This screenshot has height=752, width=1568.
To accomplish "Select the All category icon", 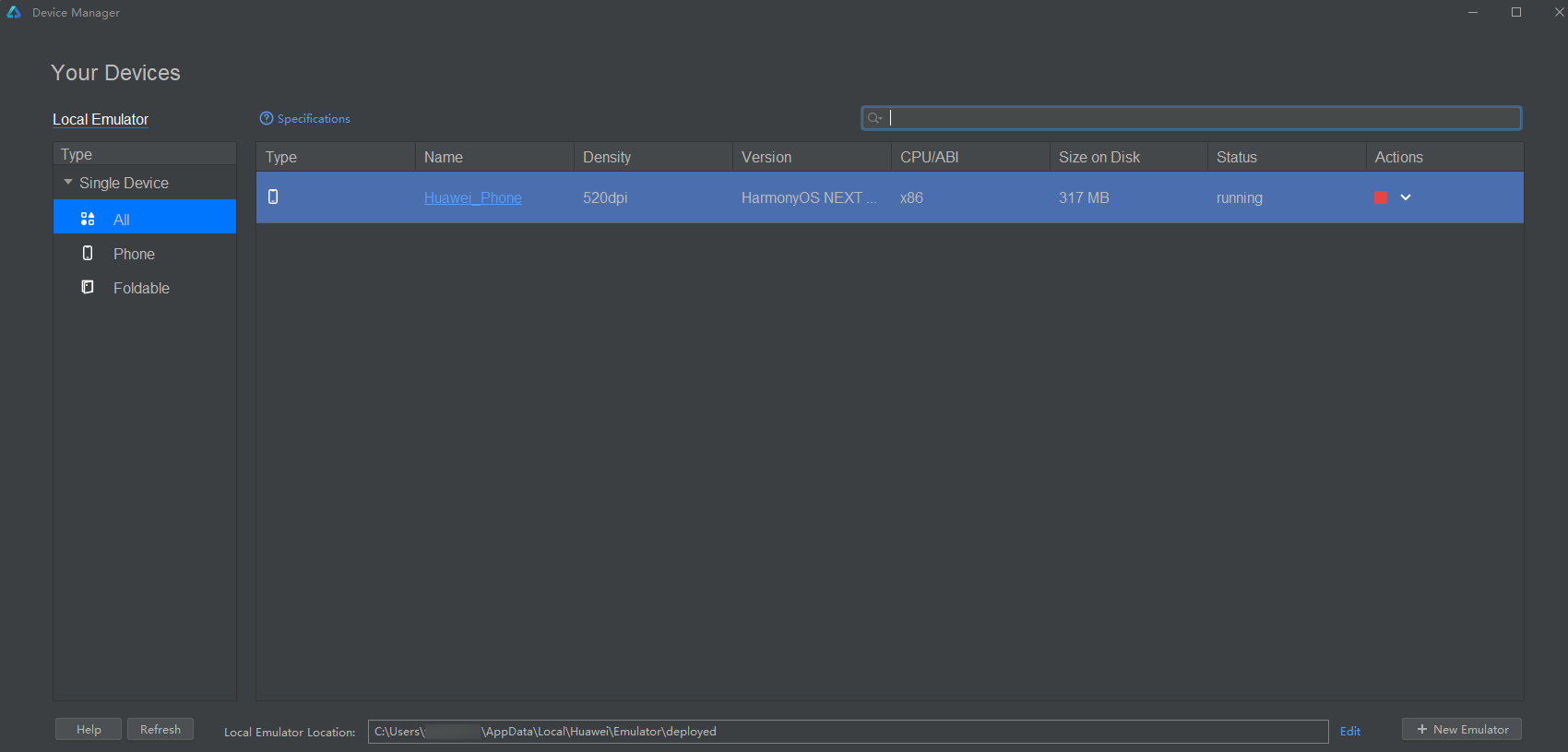I will [88, 219].
